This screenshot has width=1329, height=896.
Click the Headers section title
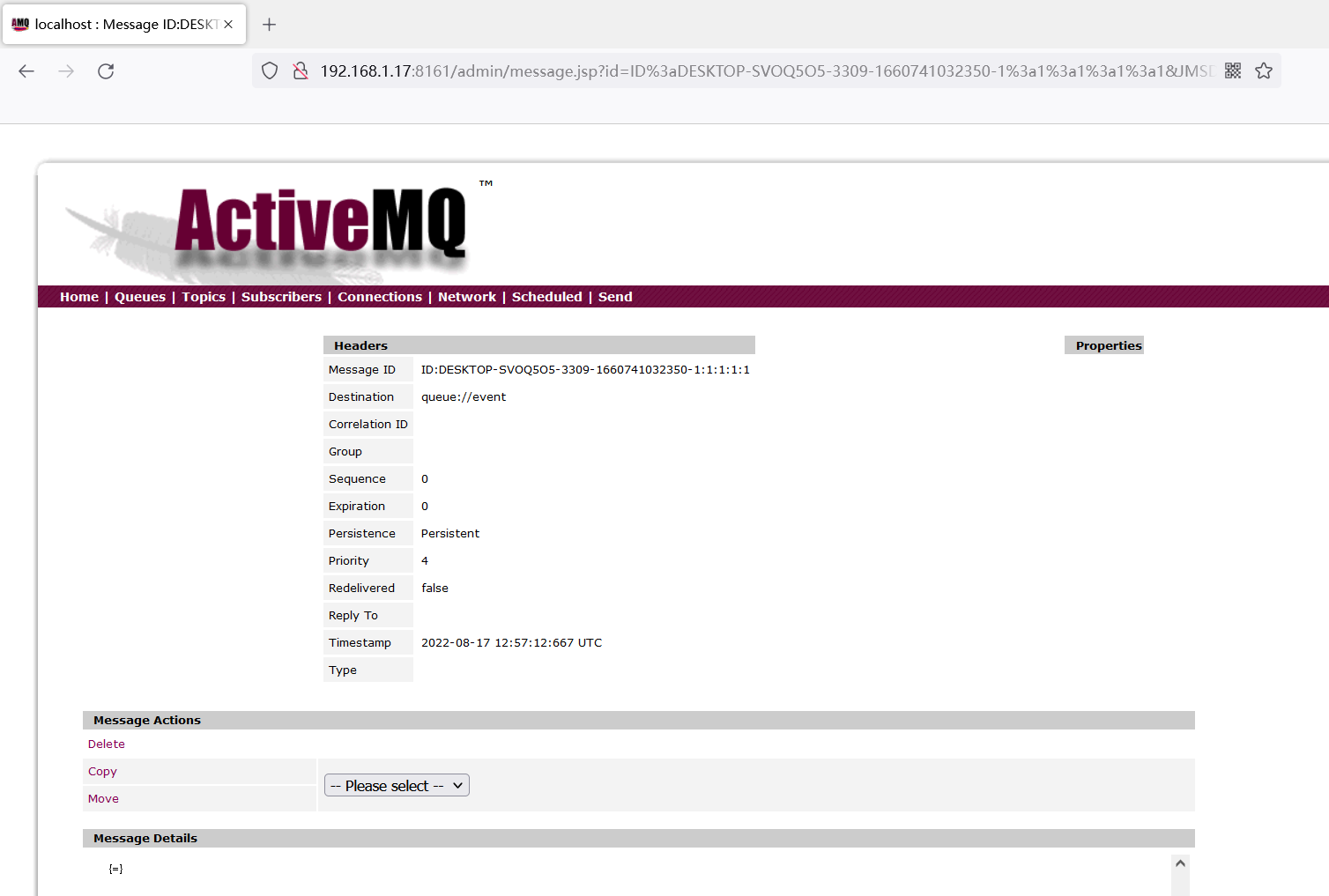[x=360, y=345]
